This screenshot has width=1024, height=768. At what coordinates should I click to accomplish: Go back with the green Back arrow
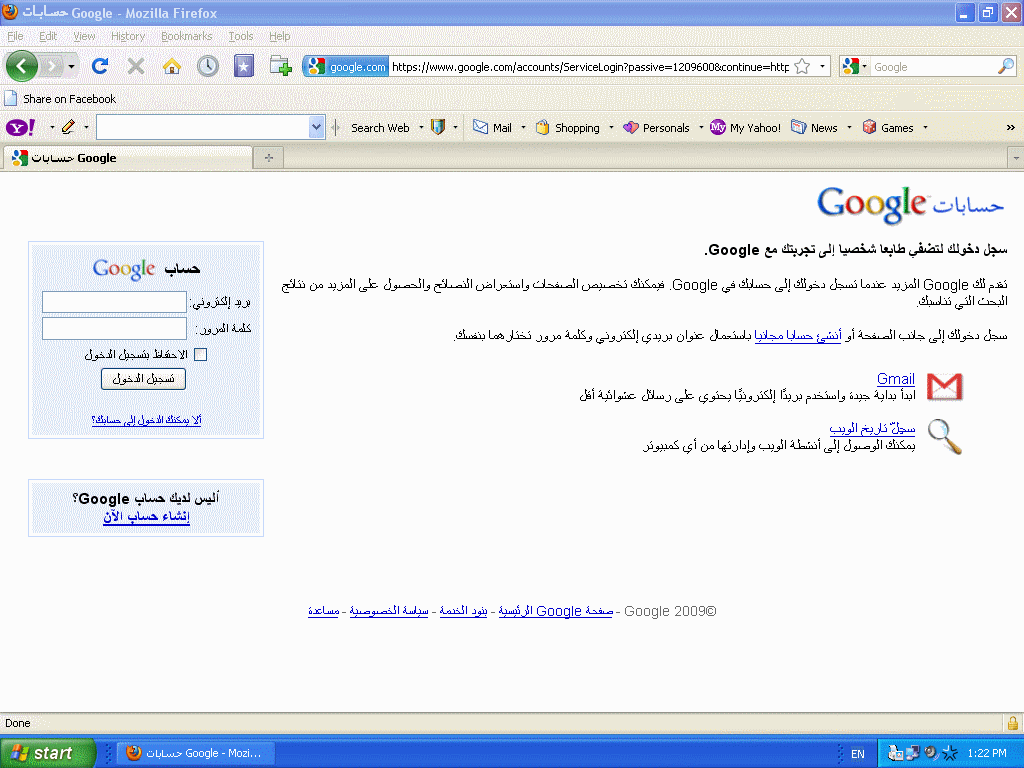click(x=21, y=66)
